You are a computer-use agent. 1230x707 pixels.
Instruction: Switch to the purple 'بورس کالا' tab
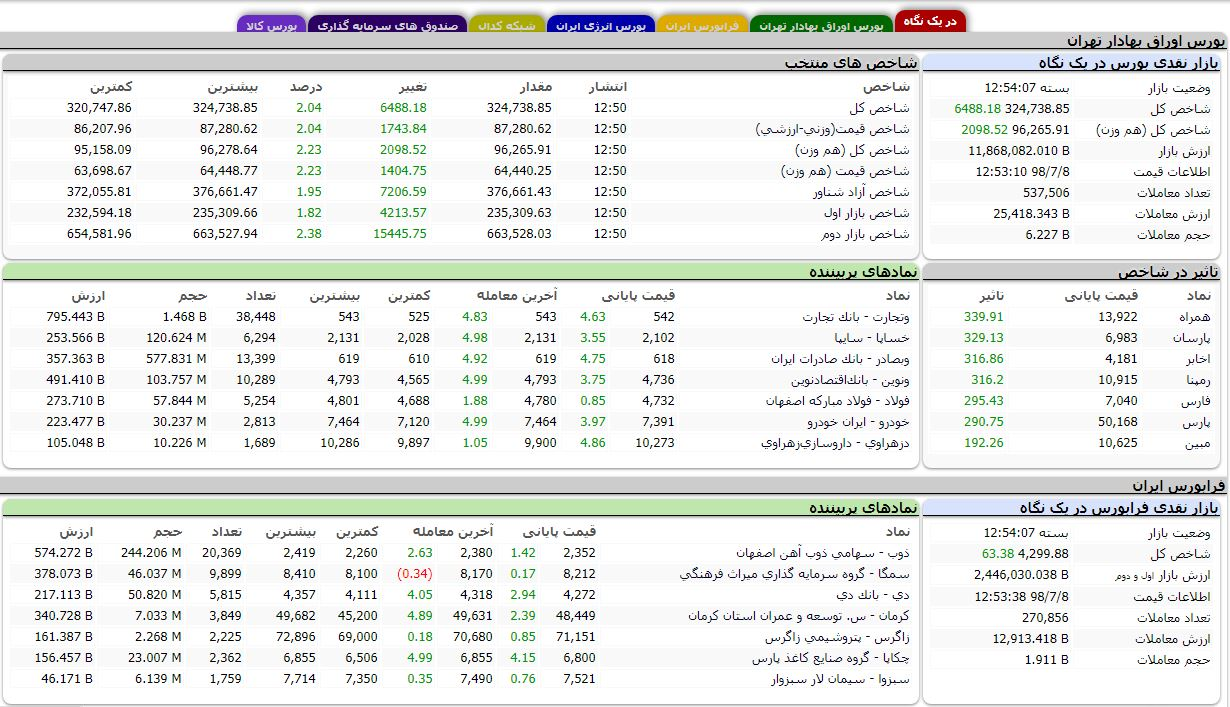point(271,25)
